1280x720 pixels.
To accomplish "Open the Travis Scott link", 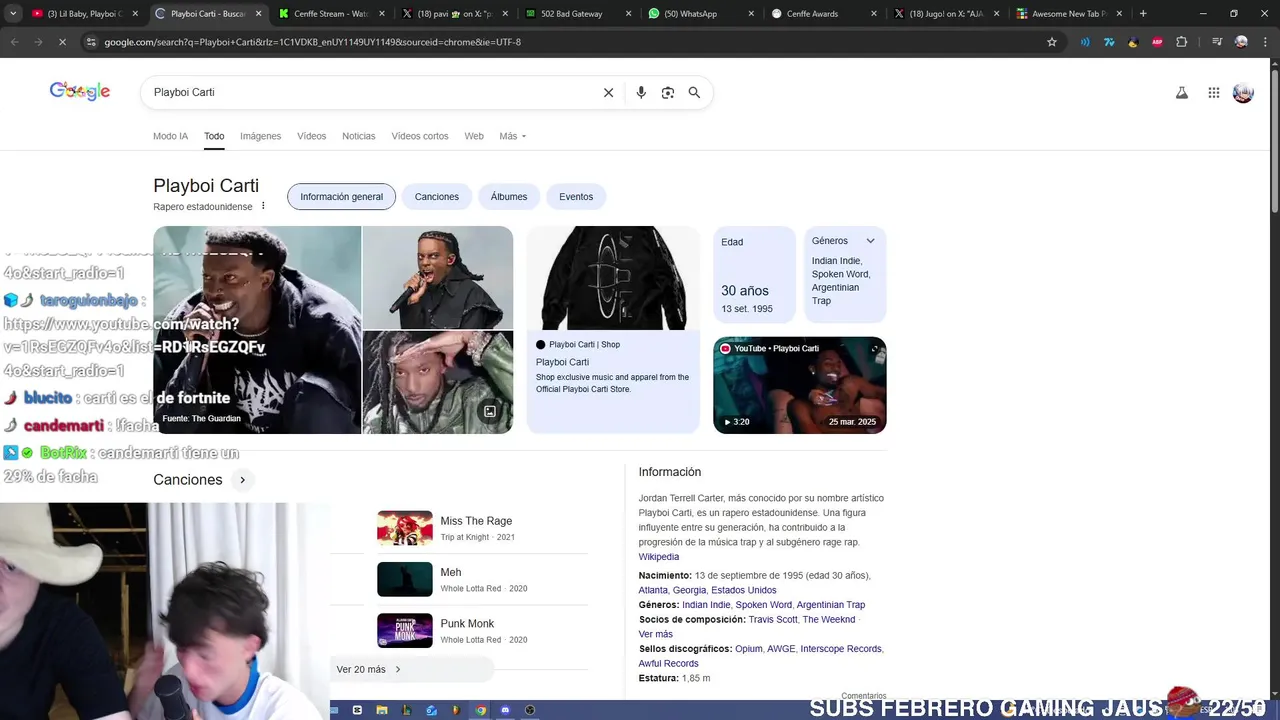I will point(773,620).
